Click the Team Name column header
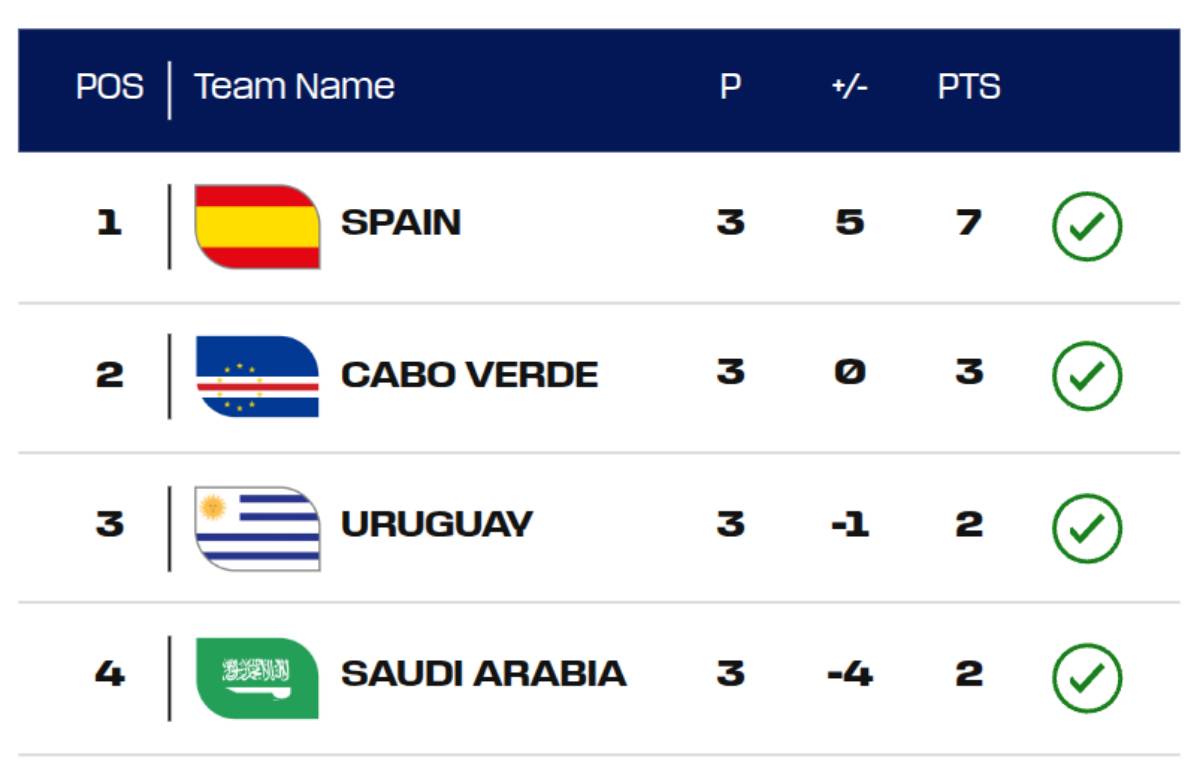 click(294, 87)
